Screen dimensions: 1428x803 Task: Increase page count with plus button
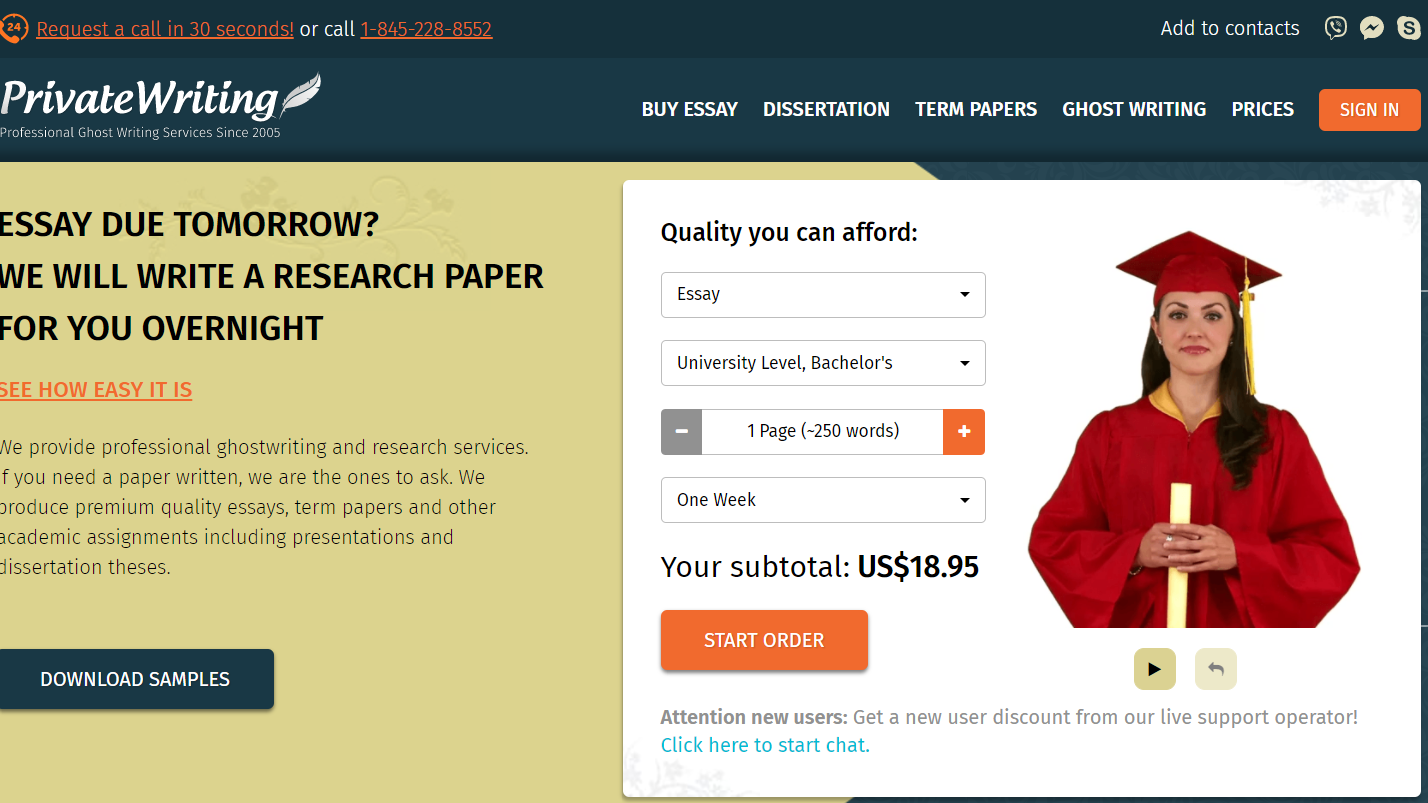tap(964, 431)
